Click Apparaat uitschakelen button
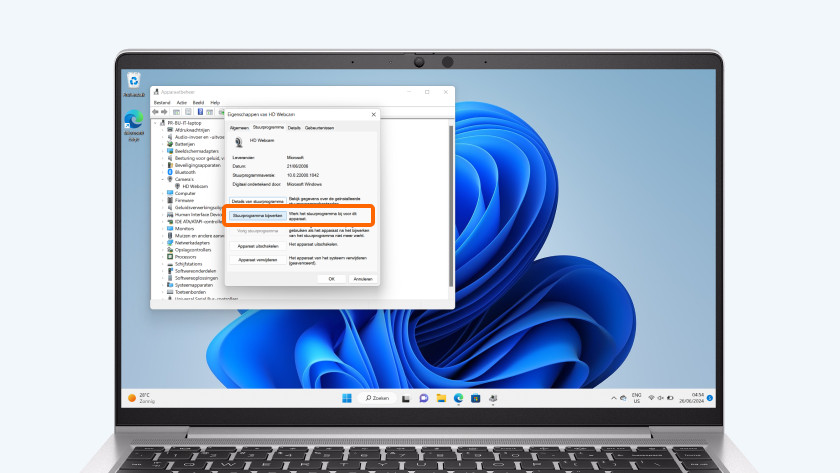This screenshot has height=473, width=840. (256, 244)
